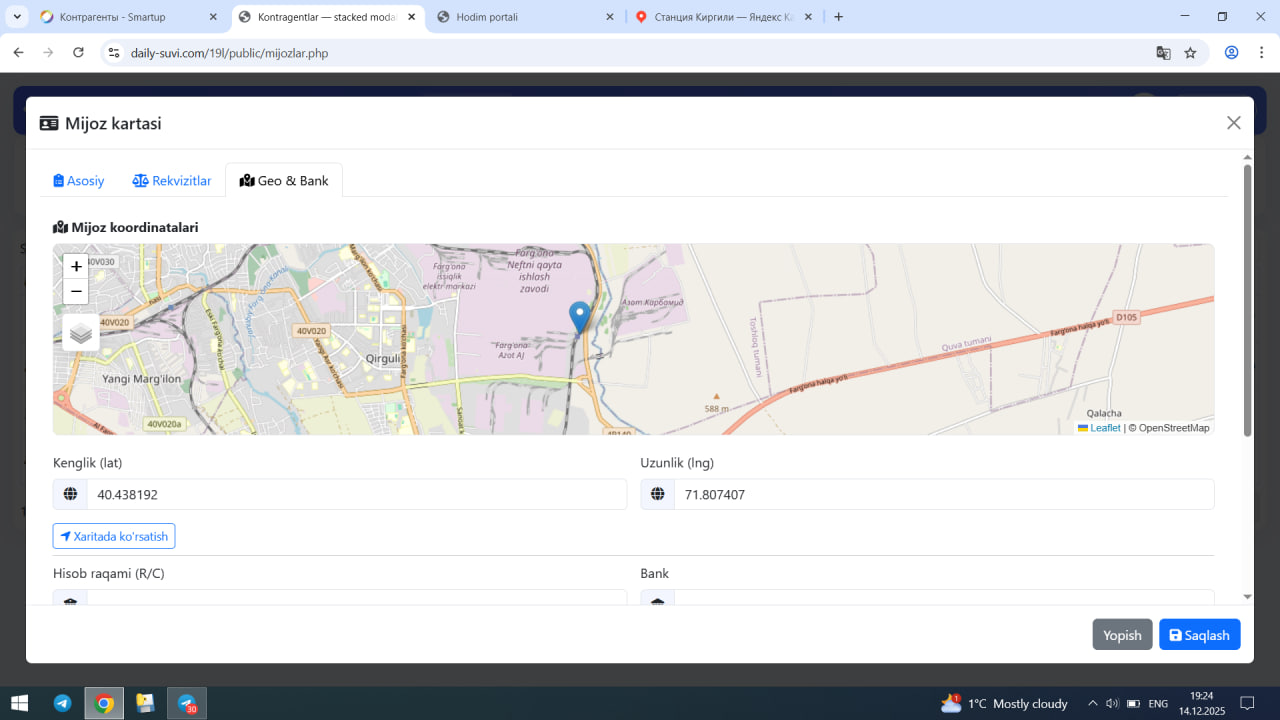Screen dimensions: 1280x720
Task: Close the Станция Киргили browser tab
Action: (x=808, y=17)
